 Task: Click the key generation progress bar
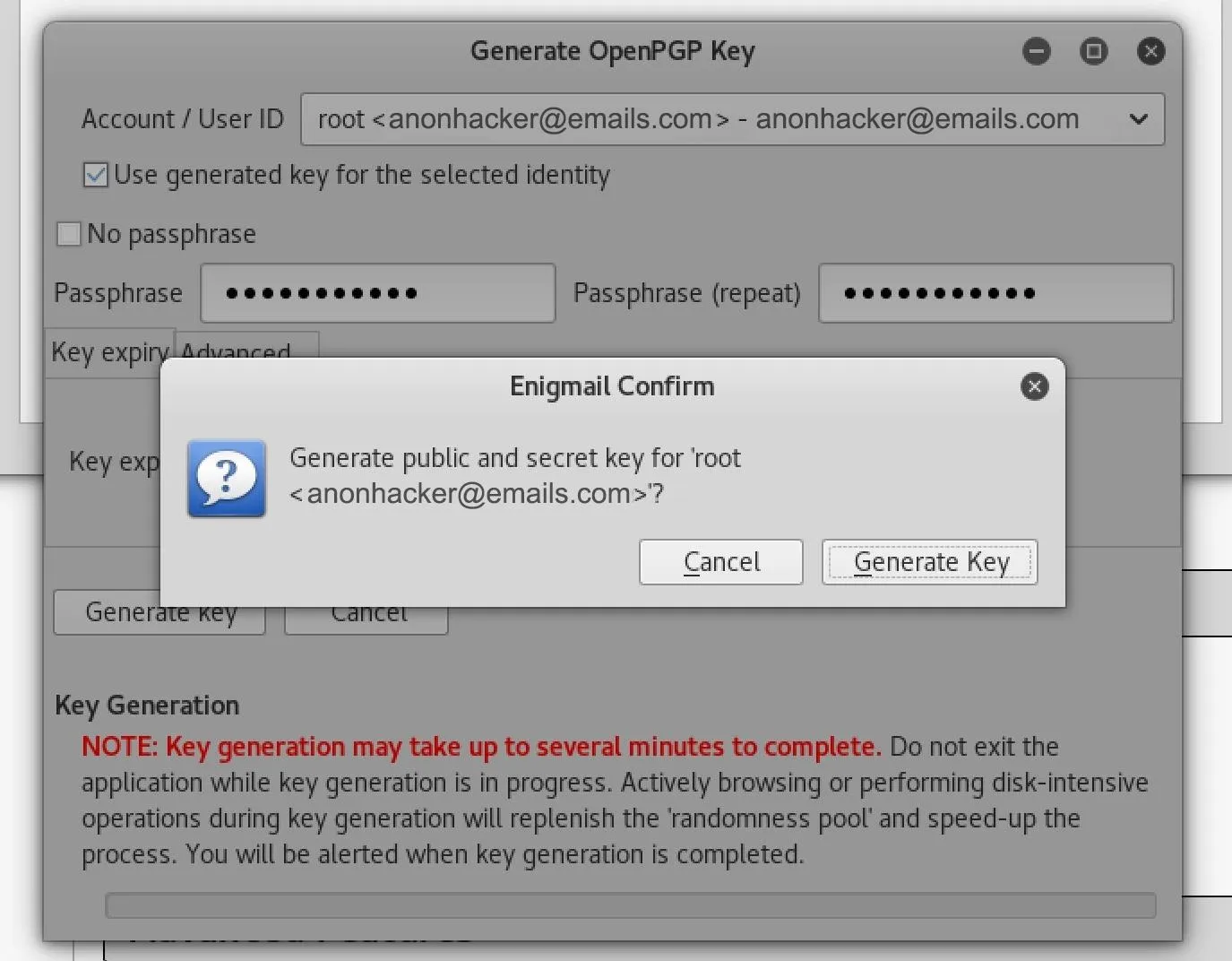click(630, 905)
